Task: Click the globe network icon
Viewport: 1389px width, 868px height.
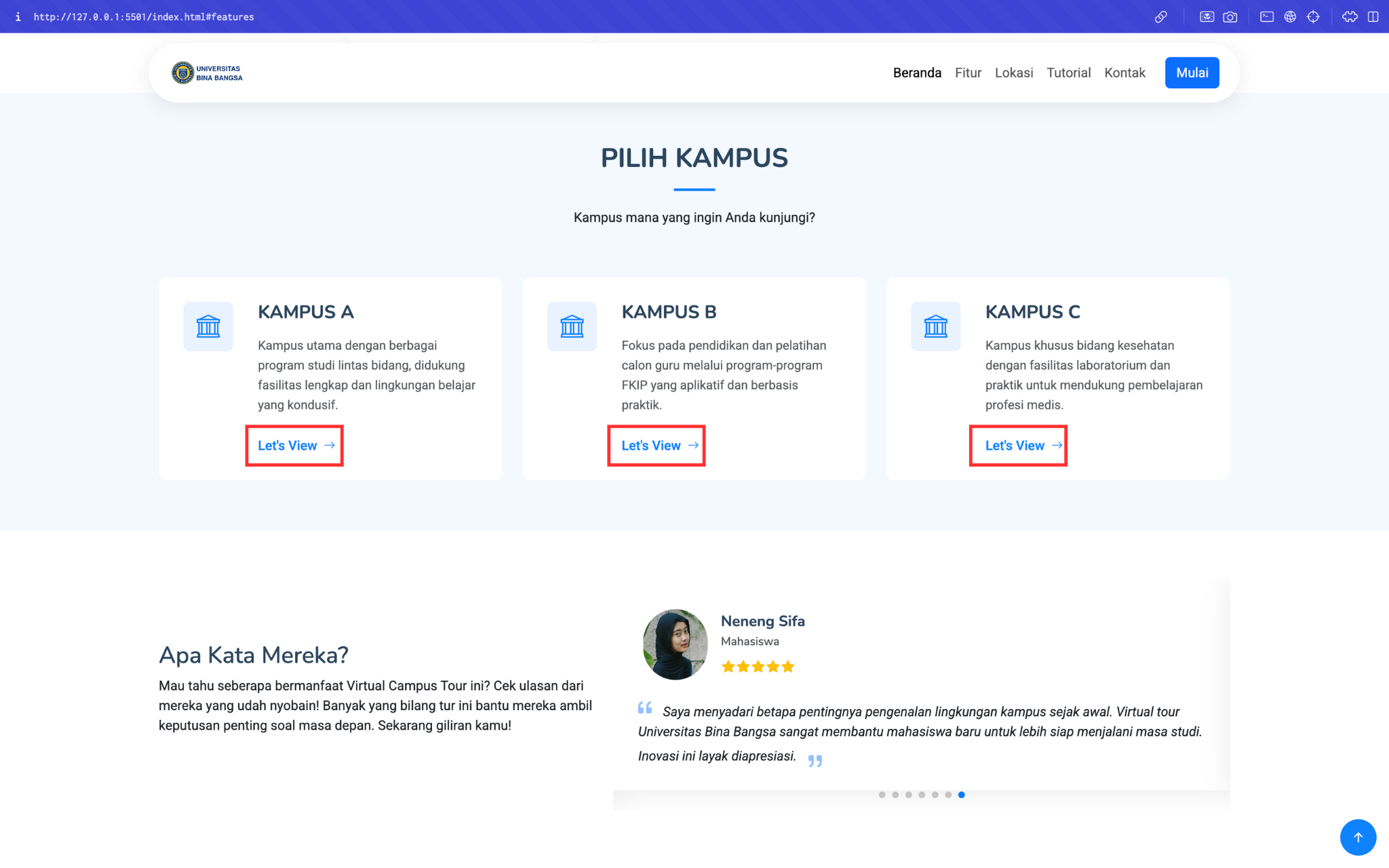Action: click(x=1290, y=17)
